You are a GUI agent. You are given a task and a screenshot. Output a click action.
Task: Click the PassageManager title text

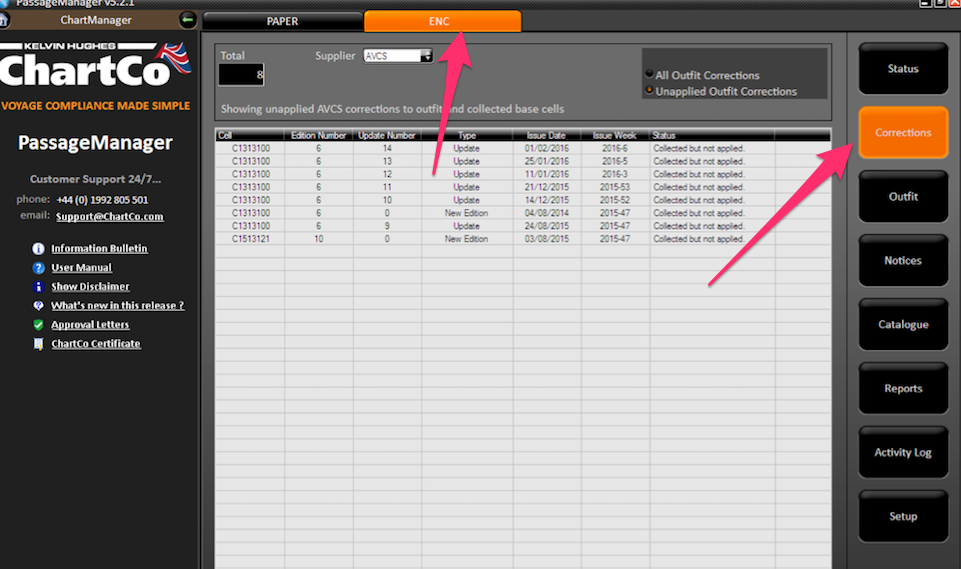95,143
